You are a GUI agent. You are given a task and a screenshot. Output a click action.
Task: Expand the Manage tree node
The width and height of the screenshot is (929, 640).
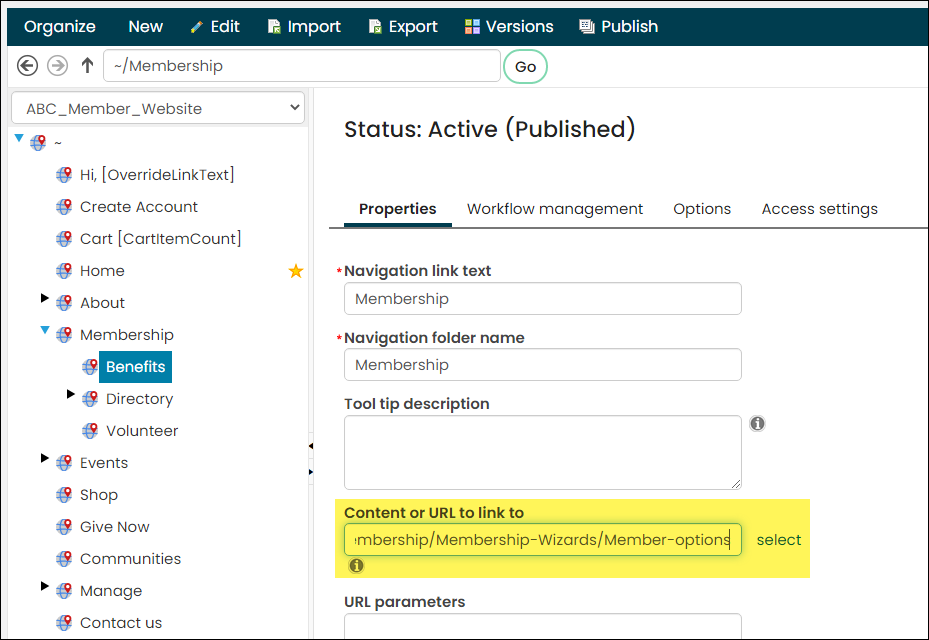pos(44,585)
